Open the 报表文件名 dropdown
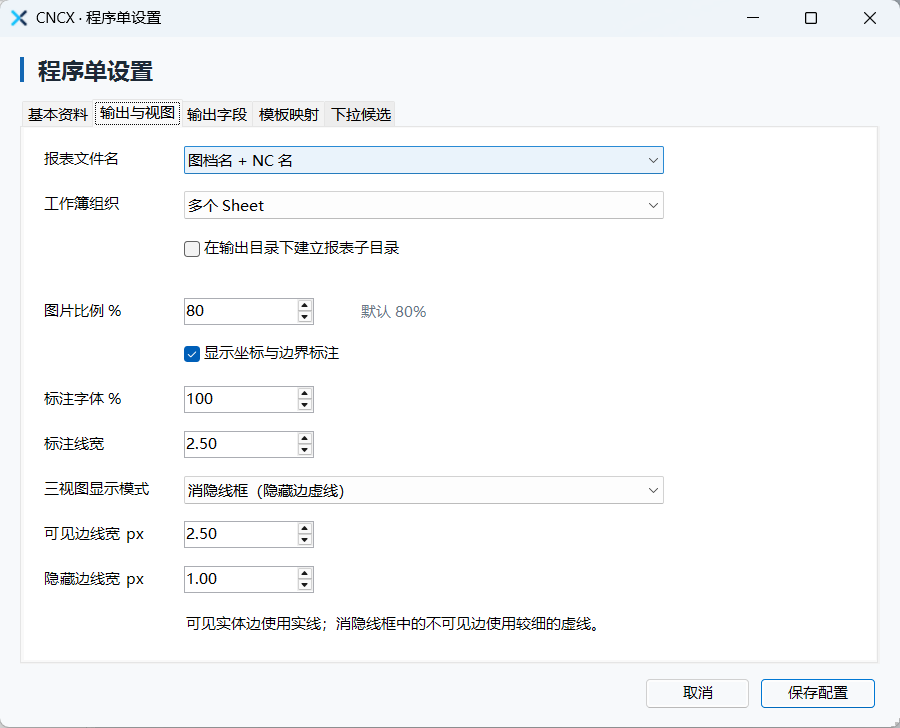The height and width of the screenshot is (728, 900). click(424, 160)
